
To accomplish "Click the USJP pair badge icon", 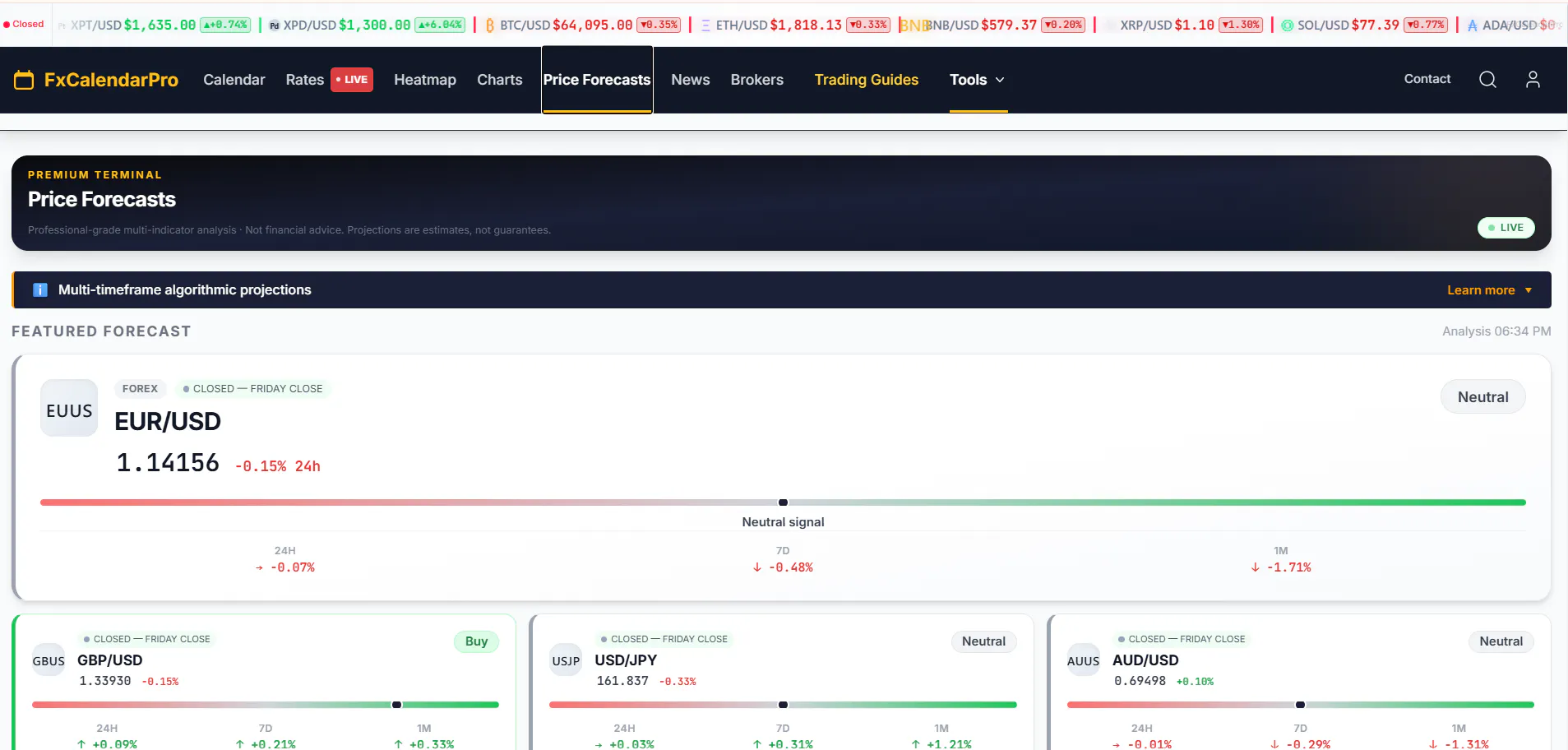I will click(566, 660).
